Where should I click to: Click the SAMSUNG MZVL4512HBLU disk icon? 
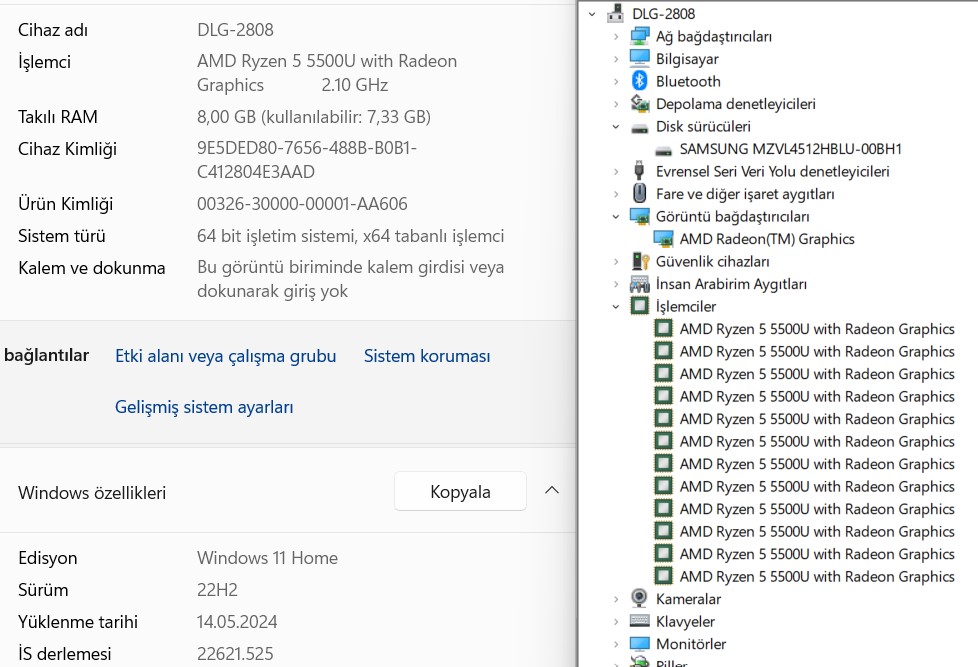pyautogui.click(x=663, y=150)
